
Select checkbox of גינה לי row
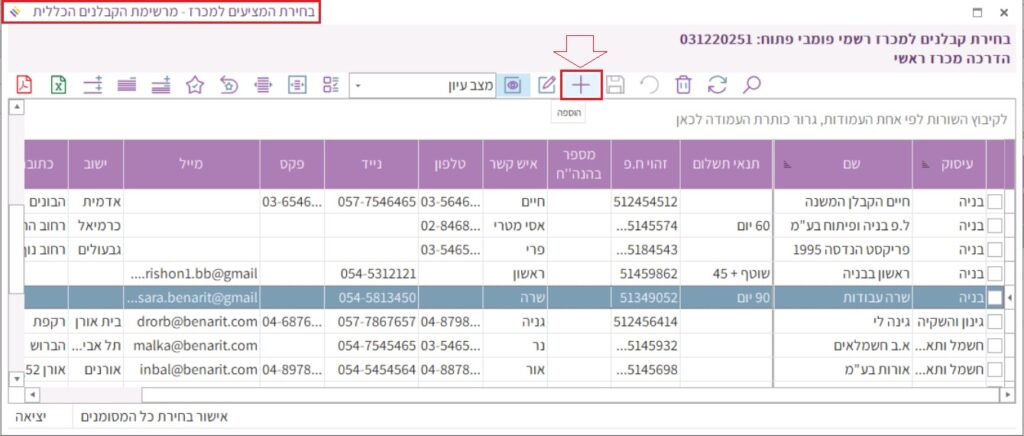pos(995,322)
